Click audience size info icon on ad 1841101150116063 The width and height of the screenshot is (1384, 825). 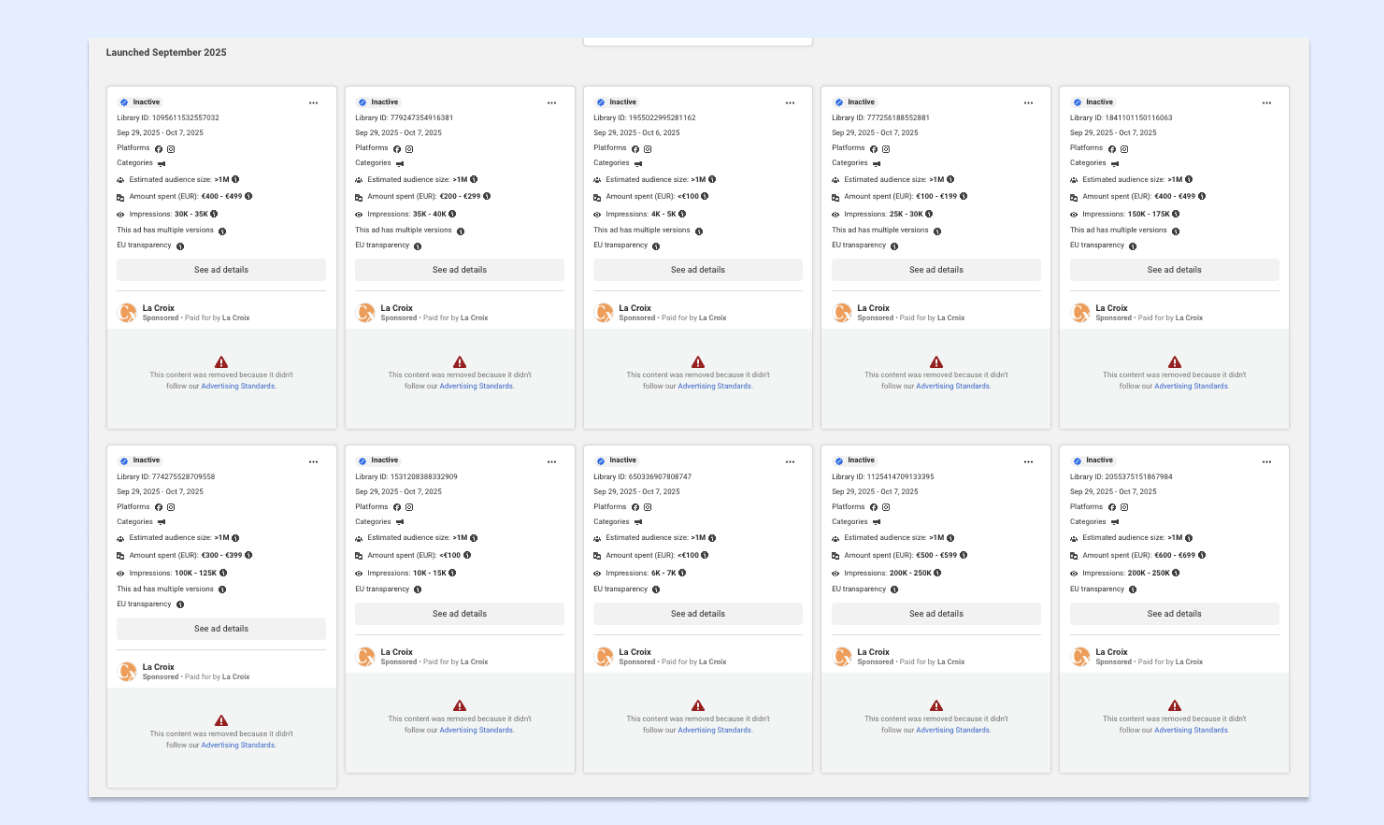pyautogui.click(x=1189, y=180)
